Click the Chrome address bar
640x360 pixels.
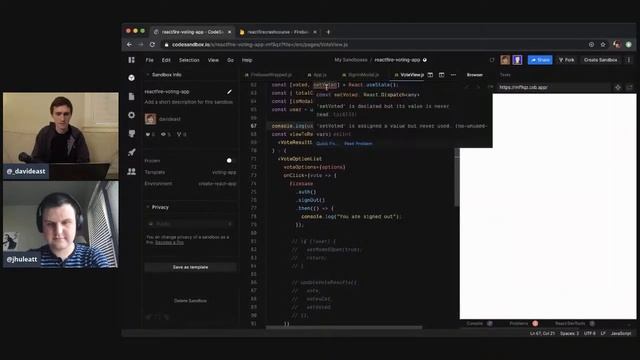click(x=376, y=44)
